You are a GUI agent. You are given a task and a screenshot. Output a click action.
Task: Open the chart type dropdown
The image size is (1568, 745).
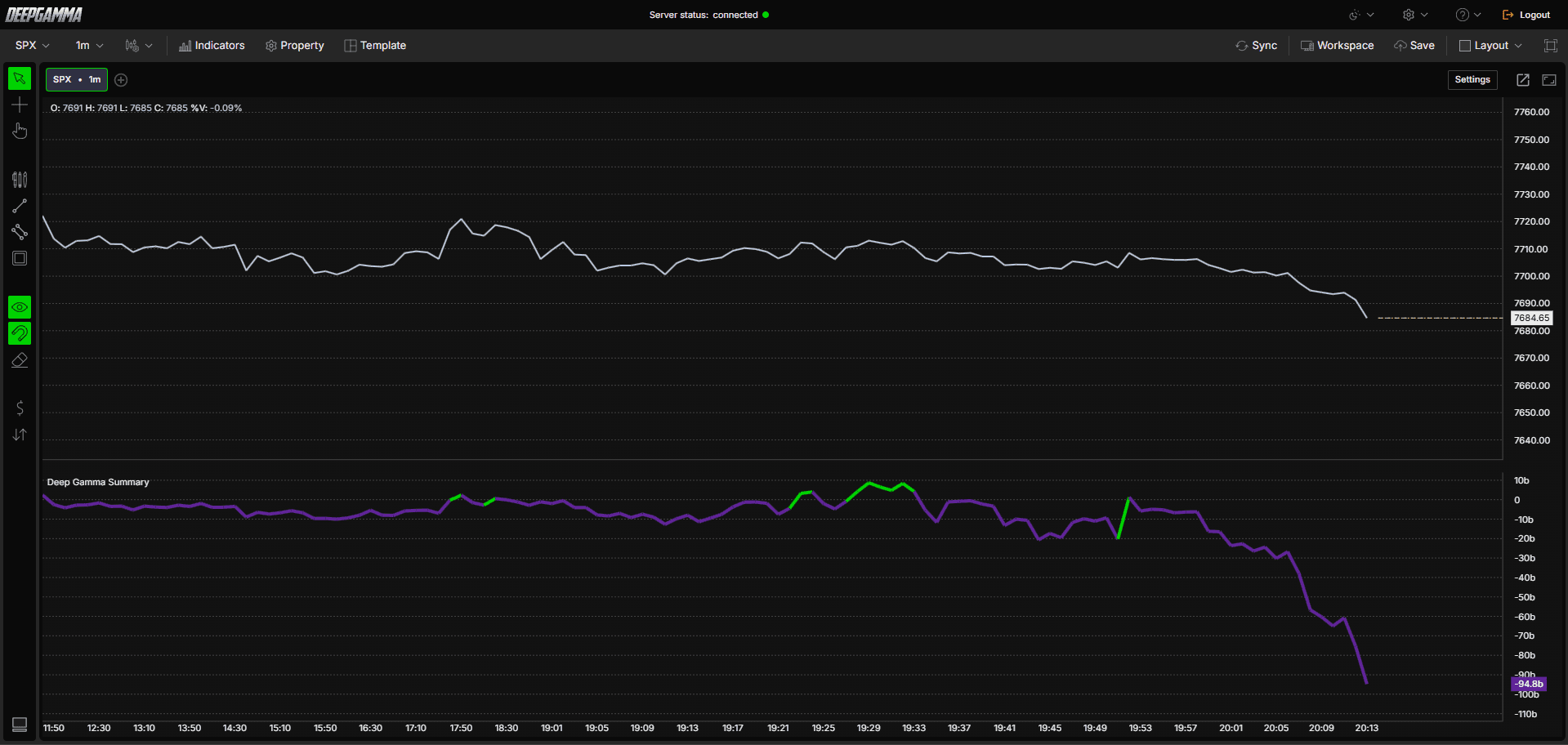(138, 46)
